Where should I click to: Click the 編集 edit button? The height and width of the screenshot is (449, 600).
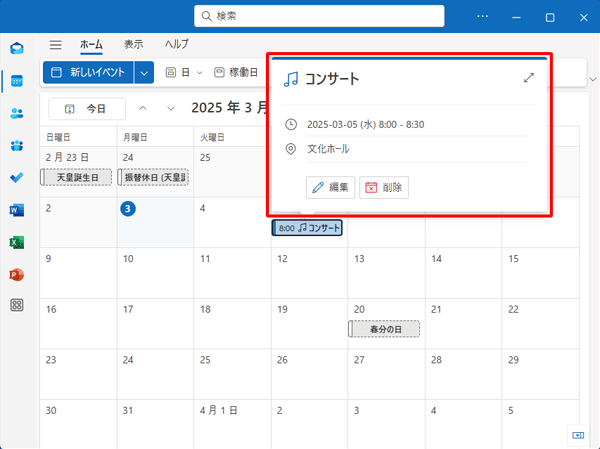331,187
